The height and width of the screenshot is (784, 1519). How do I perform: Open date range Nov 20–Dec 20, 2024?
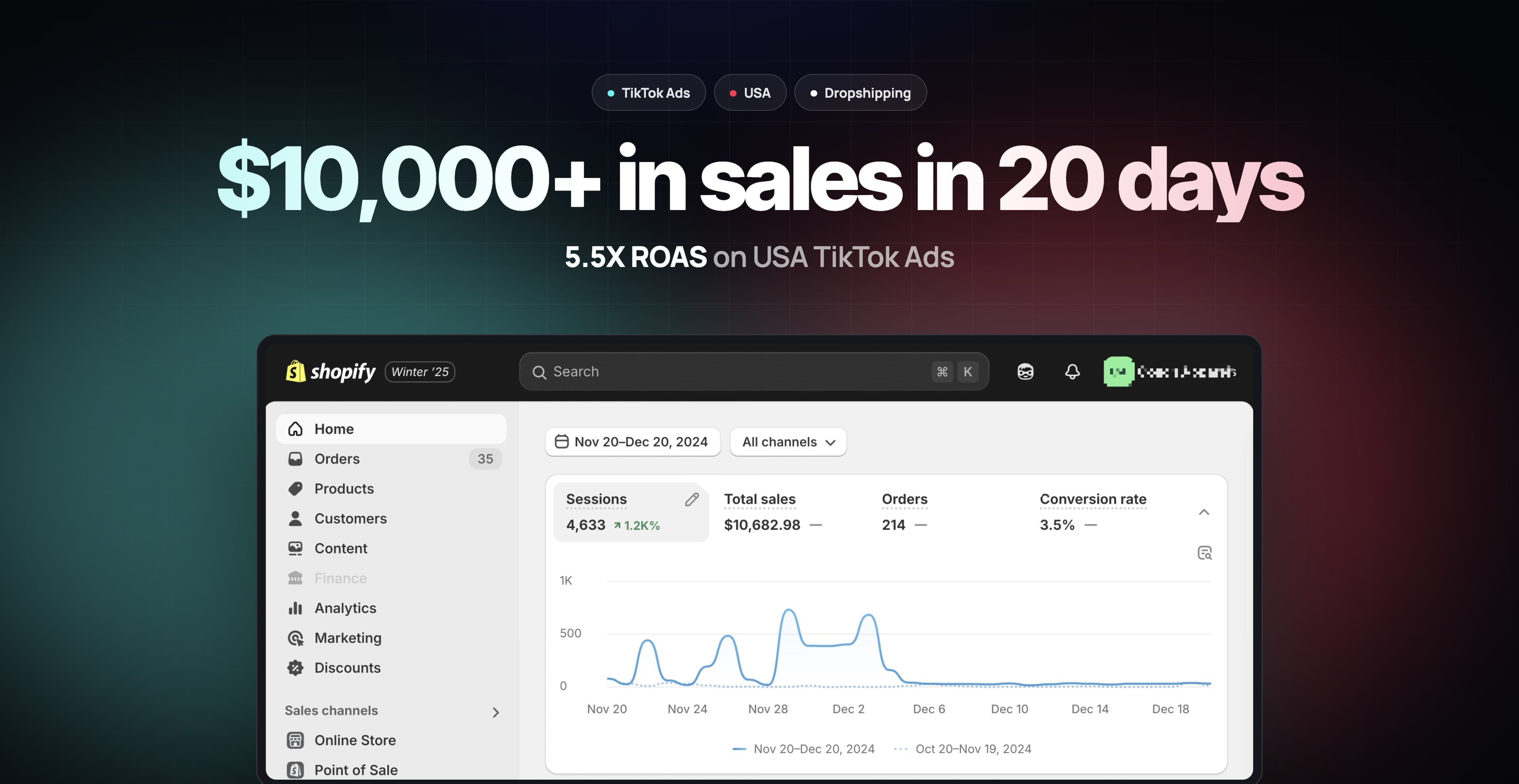tap(633, 442)
